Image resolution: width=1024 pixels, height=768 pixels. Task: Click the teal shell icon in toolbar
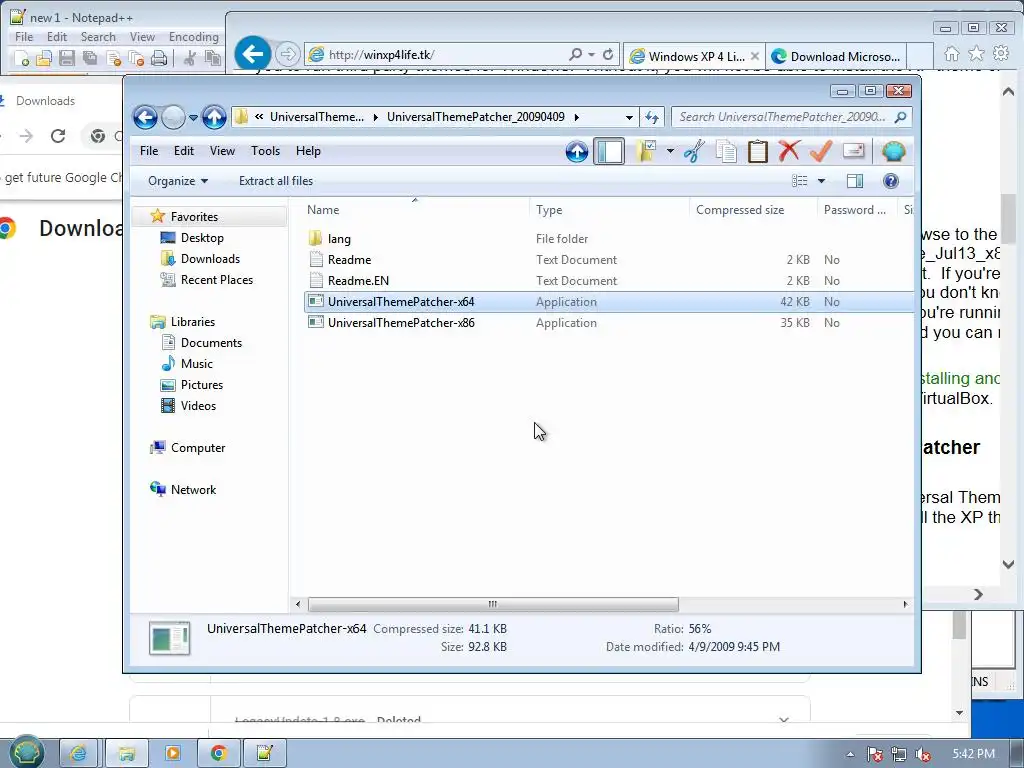pos(893,152)
